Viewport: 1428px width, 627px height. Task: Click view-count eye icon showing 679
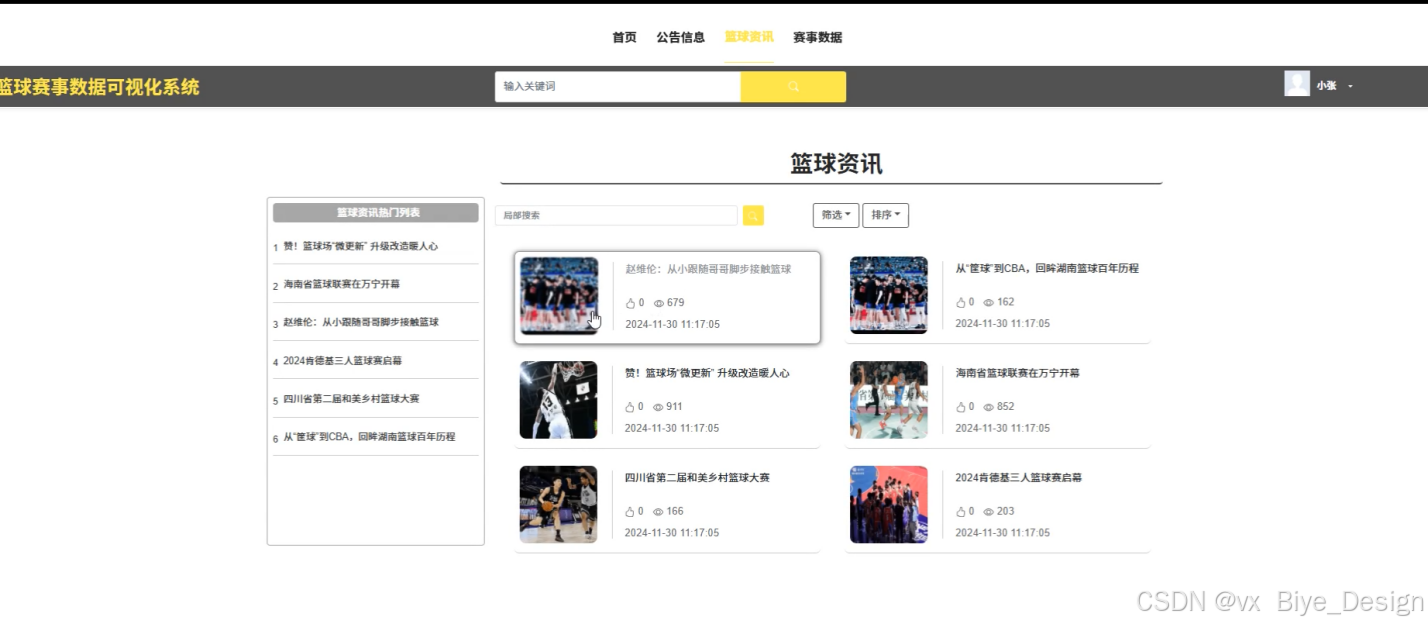click(x=659, y=303)
